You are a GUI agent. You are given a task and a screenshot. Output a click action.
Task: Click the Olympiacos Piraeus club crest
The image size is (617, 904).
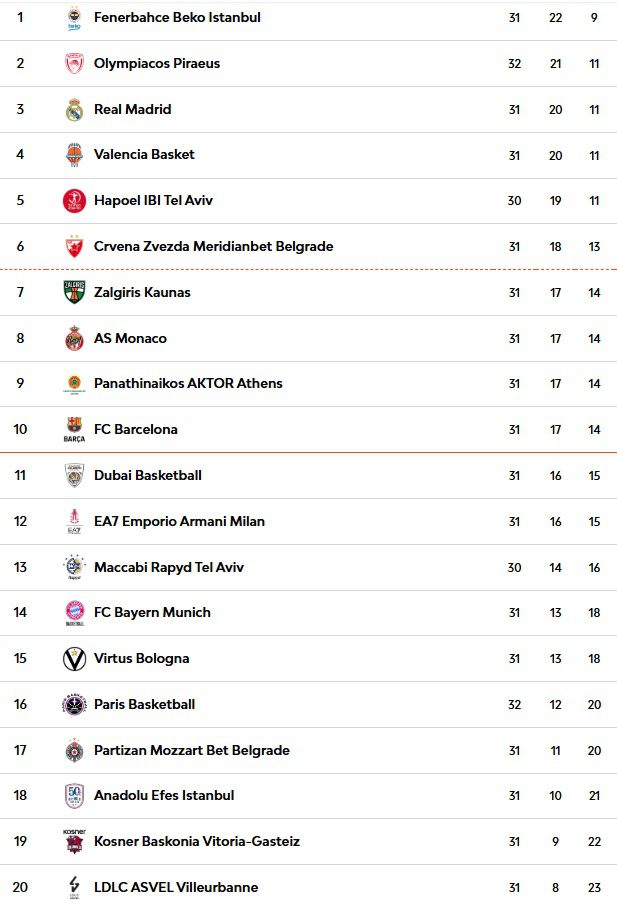point(74,63)
